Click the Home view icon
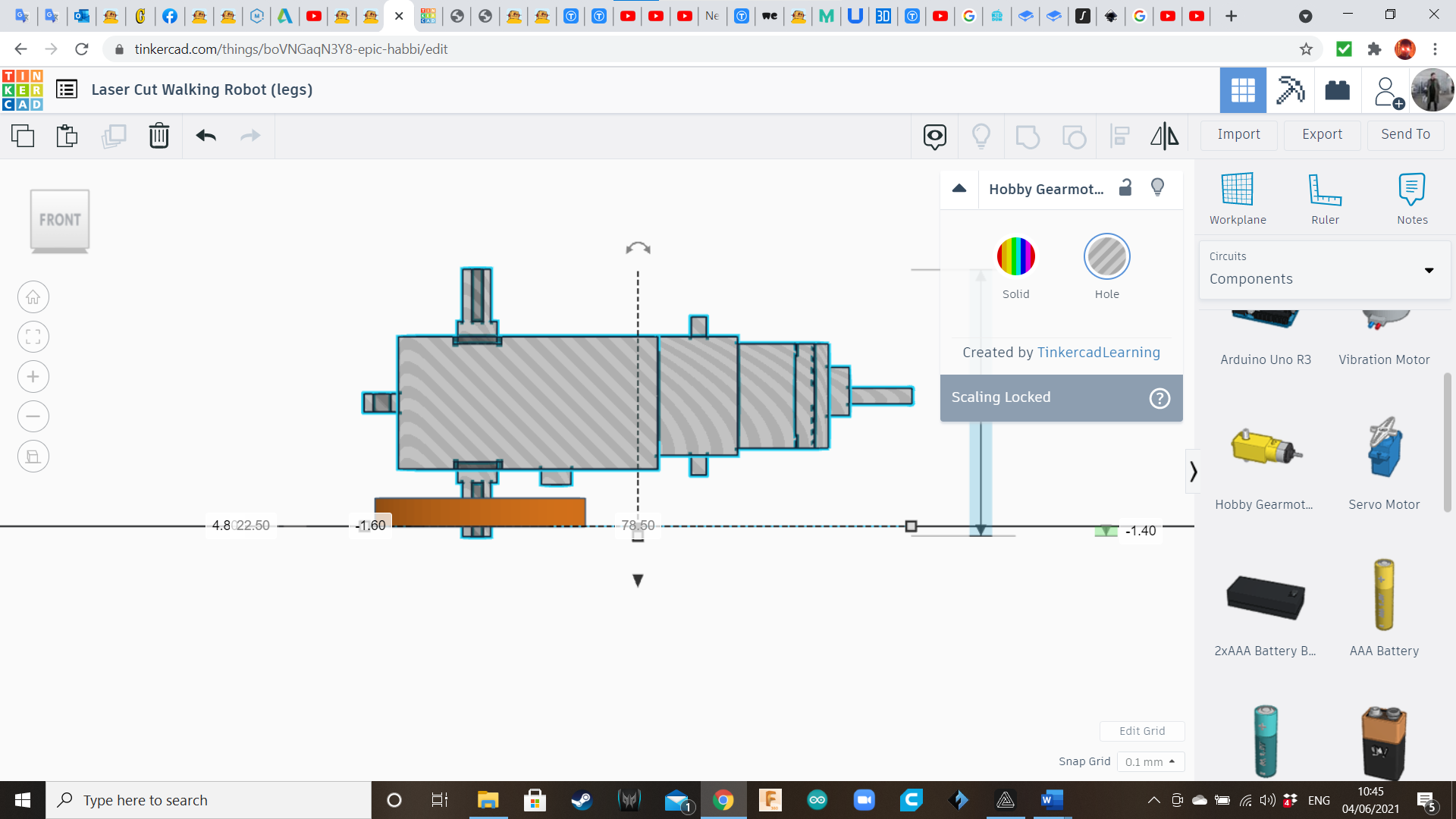Viewport: 1456px width, 819px height. (33, 297)
